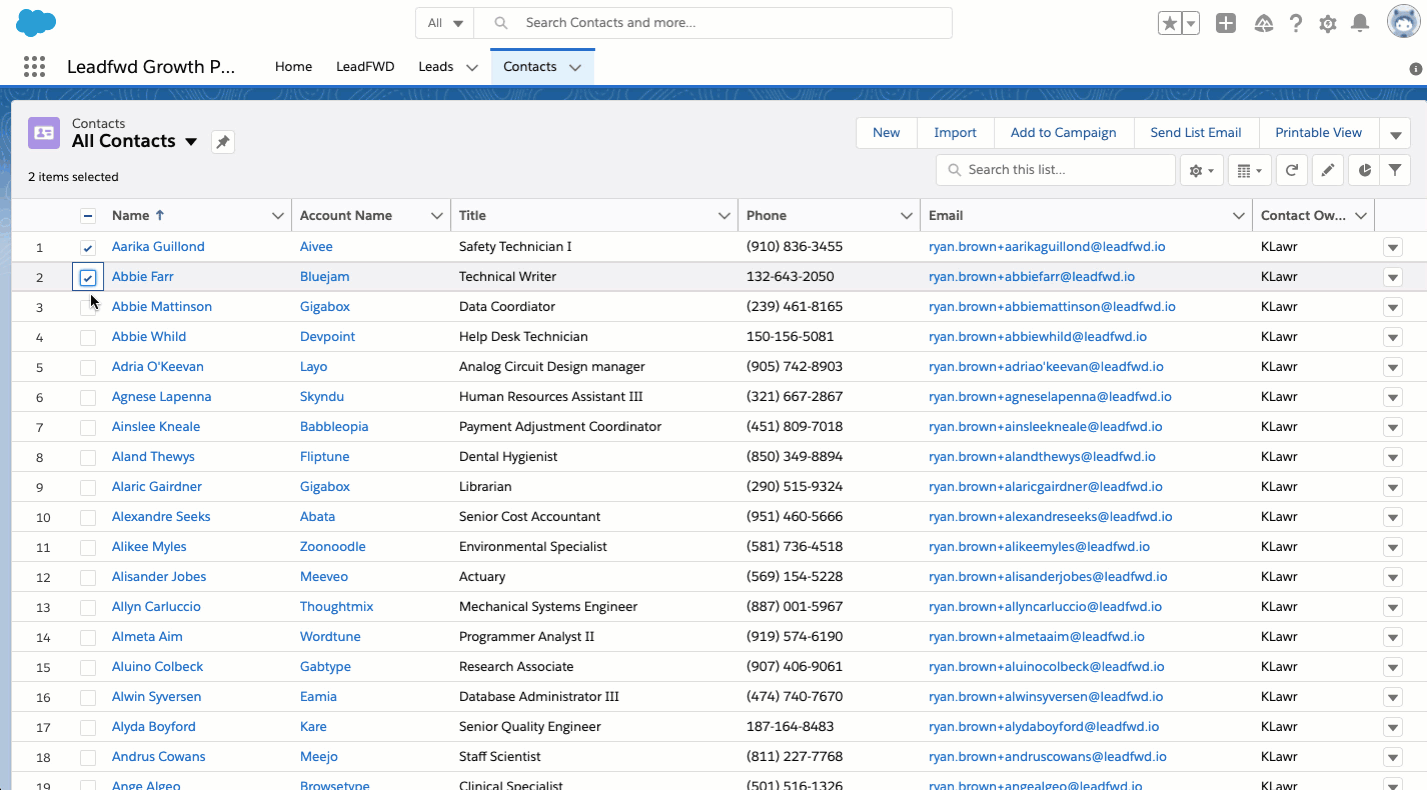Open the Global Actions plus icon
1427x790 pixels.
point(1226,24)
